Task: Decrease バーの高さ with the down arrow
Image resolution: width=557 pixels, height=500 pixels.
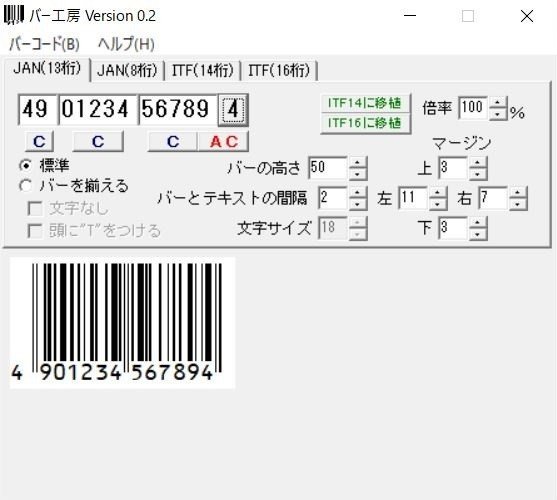Action: click(358, 174)
